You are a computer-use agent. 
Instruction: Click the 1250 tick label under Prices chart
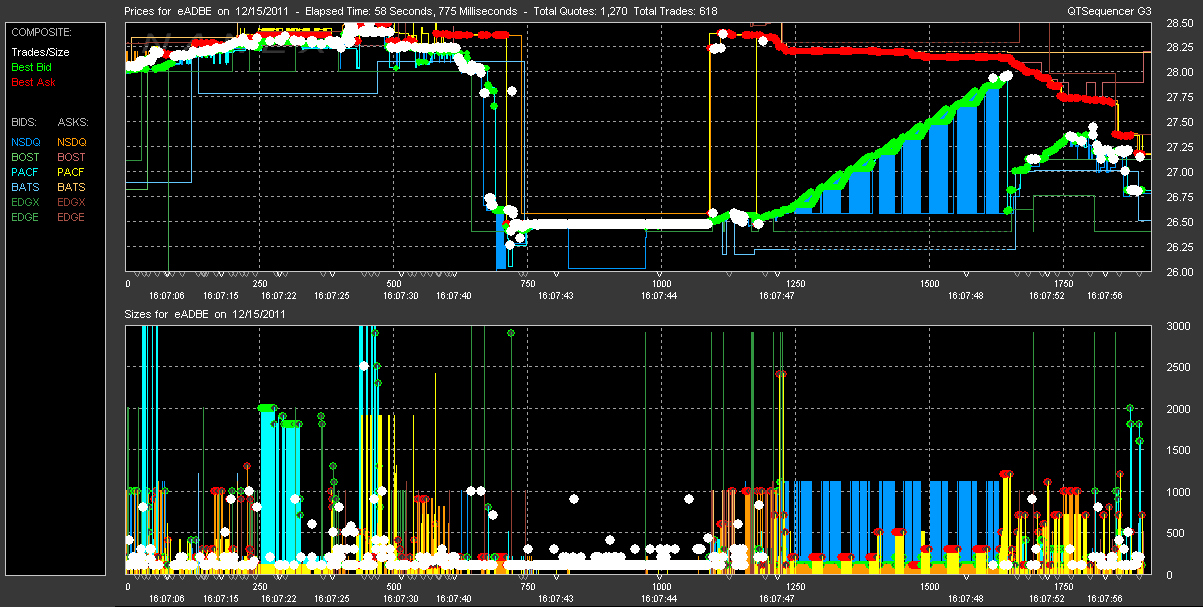point(796,283)
